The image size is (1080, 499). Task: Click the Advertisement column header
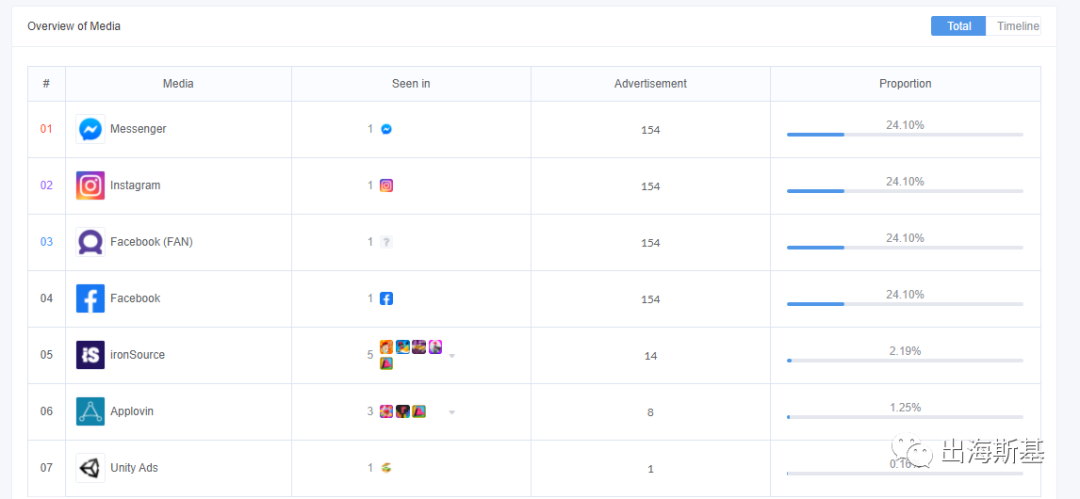point(650,84)
